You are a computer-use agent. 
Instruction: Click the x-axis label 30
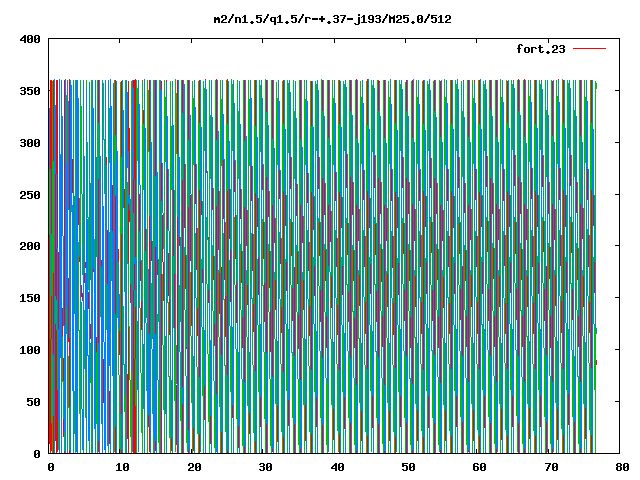coord(265,467)
